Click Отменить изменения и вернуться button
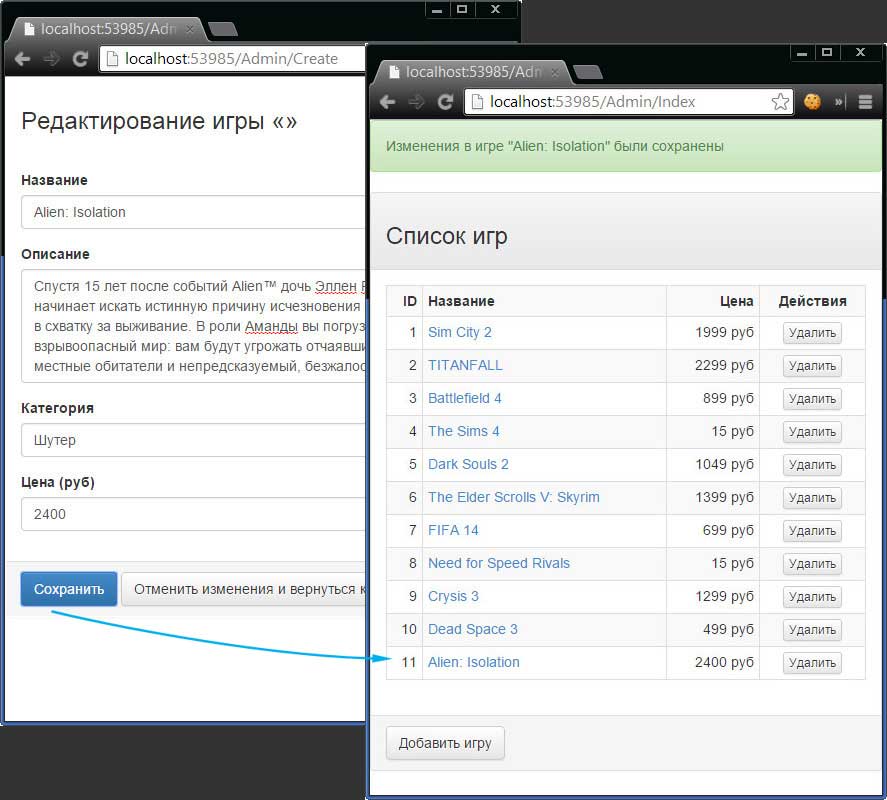Image resolution: width=887 pixels, height=800 pixels. [x=244, y=589]
